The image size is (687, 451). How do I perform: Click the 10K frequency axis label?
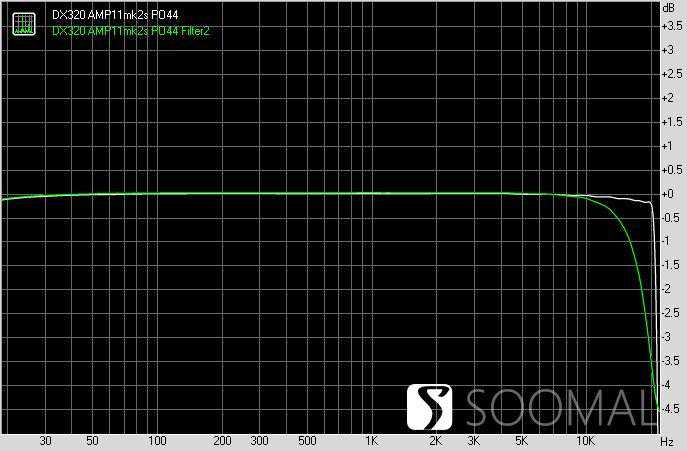585,441
